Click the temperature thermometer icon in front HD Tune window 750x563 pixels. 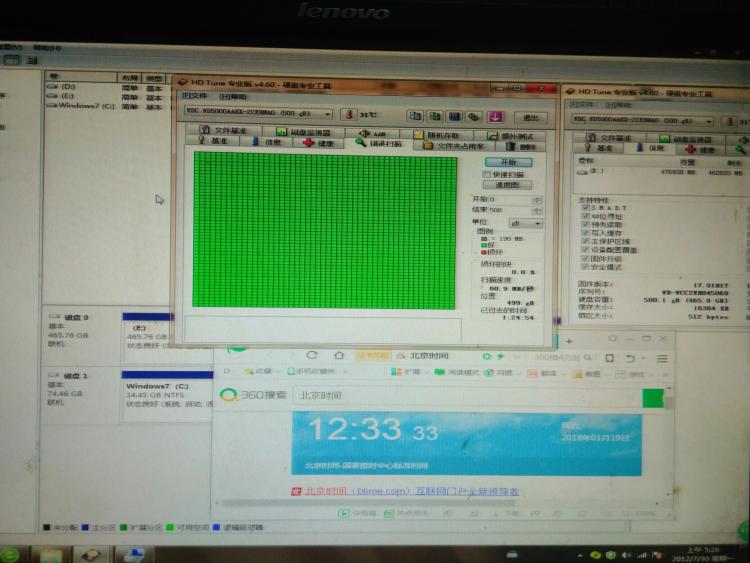pyautogui.click(x=349, y=115)
